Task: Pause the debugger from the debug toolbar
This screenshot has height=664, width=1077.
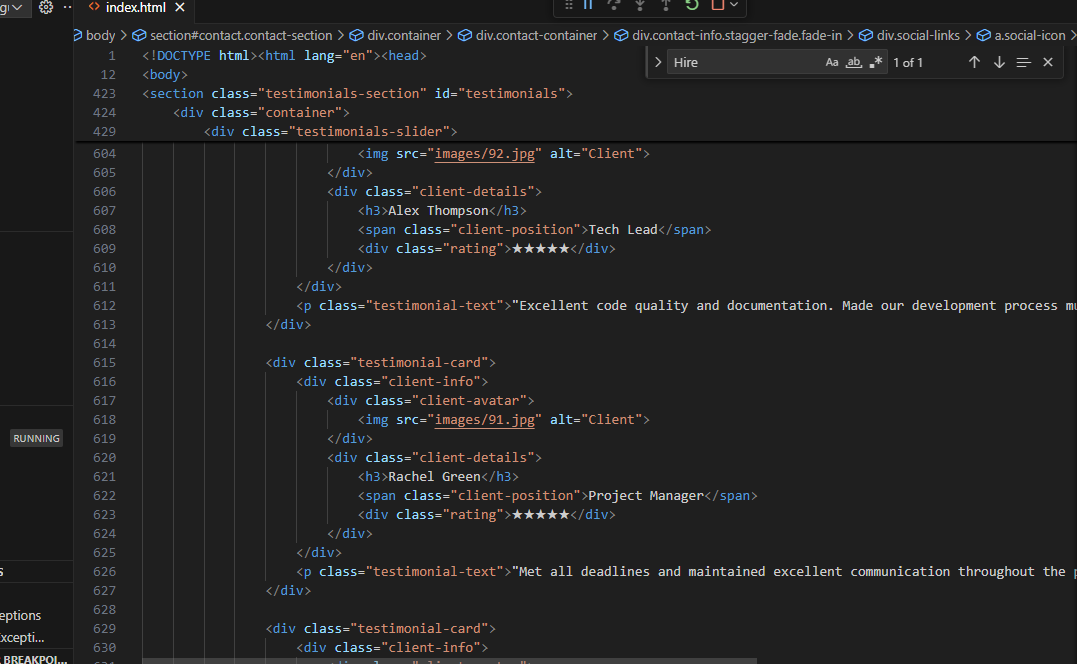Action: (589, 5)
